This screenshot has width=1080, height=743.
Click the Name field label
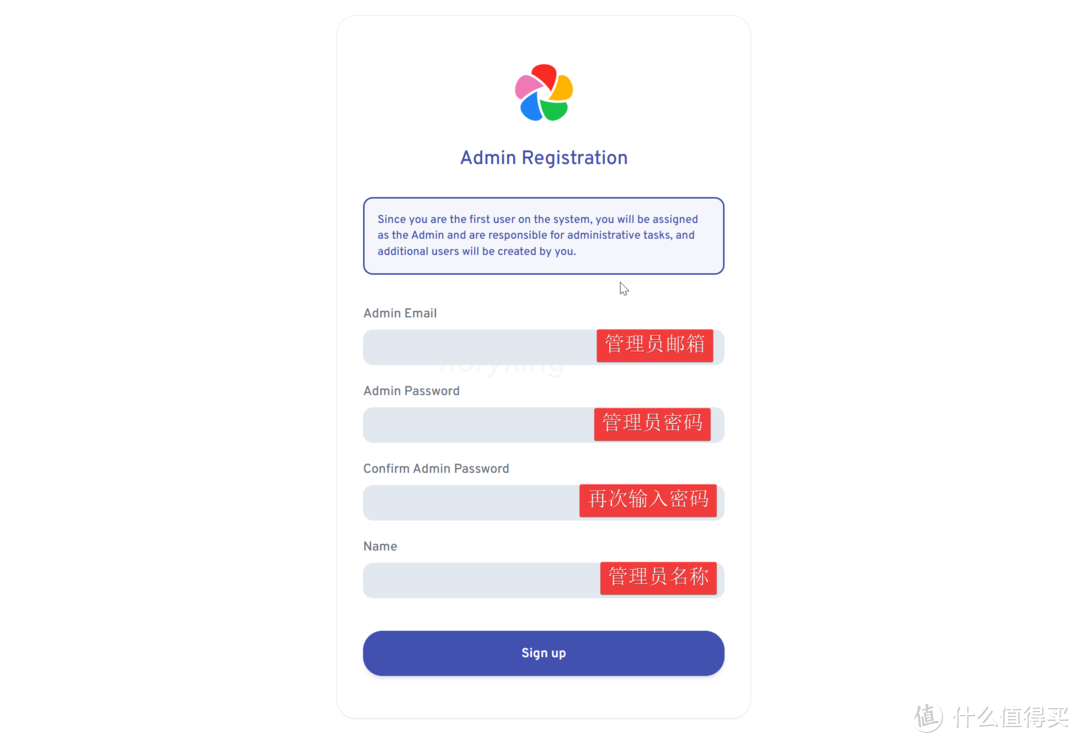pos(380,547)
